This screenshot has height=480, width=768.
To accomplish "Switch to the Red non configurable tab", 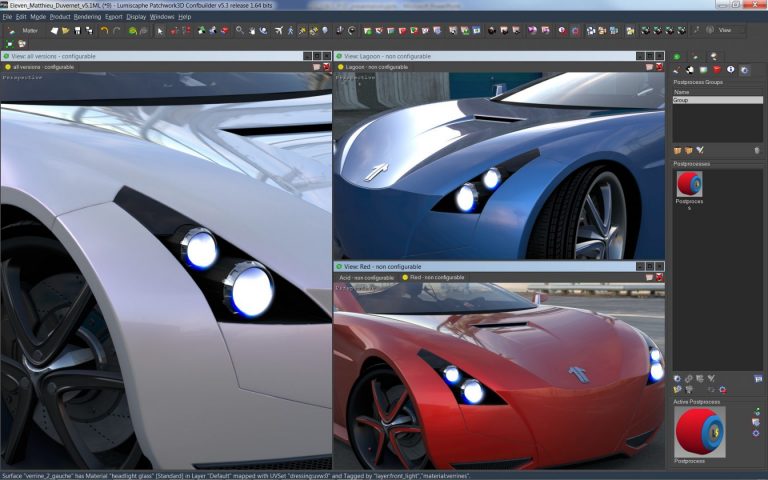I will [433, 277].
